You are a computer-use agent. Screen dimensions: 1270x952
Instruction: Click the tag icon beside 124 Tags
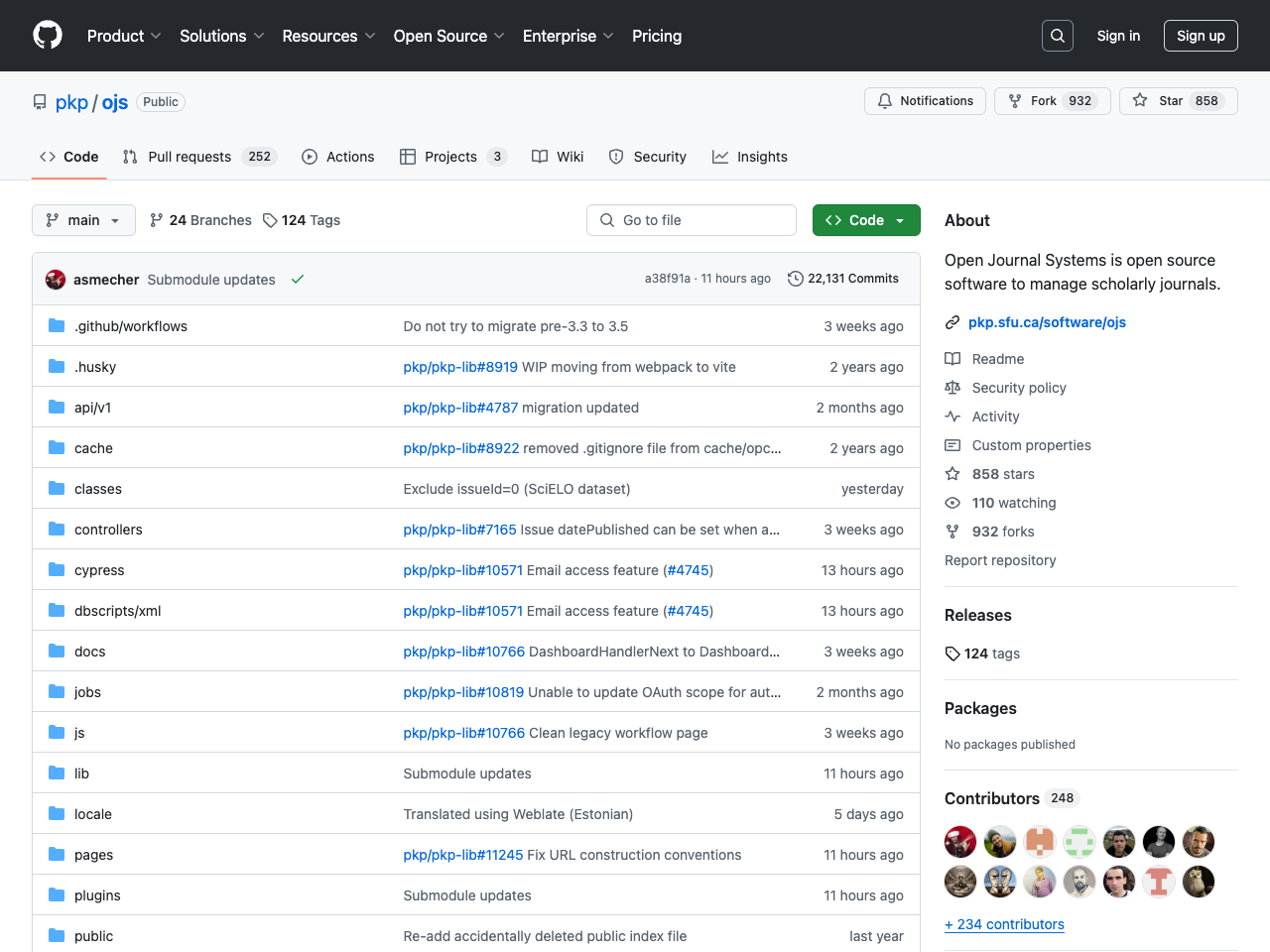[270, 220]
